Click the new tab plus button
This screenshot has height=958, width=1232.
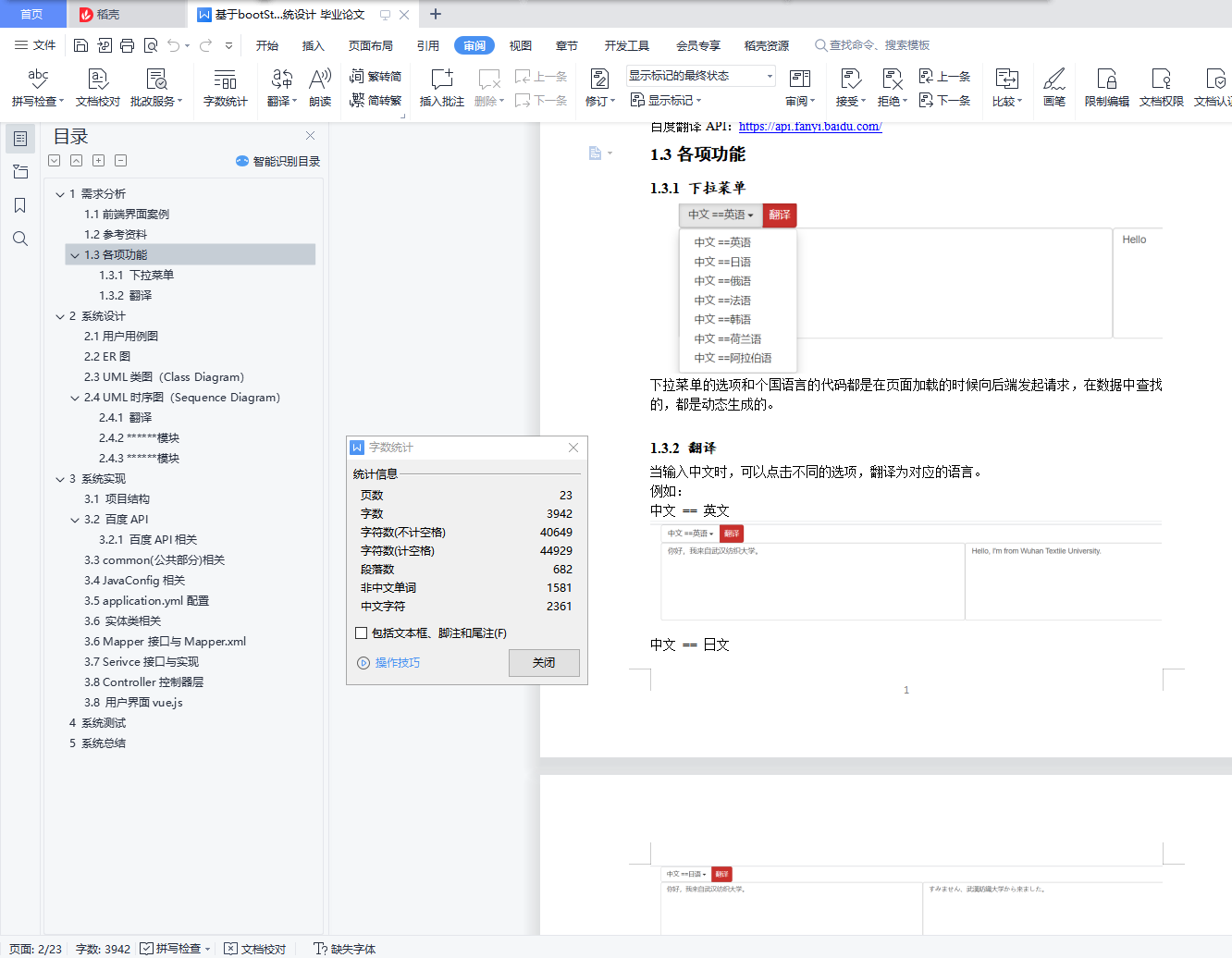[436, 14]
